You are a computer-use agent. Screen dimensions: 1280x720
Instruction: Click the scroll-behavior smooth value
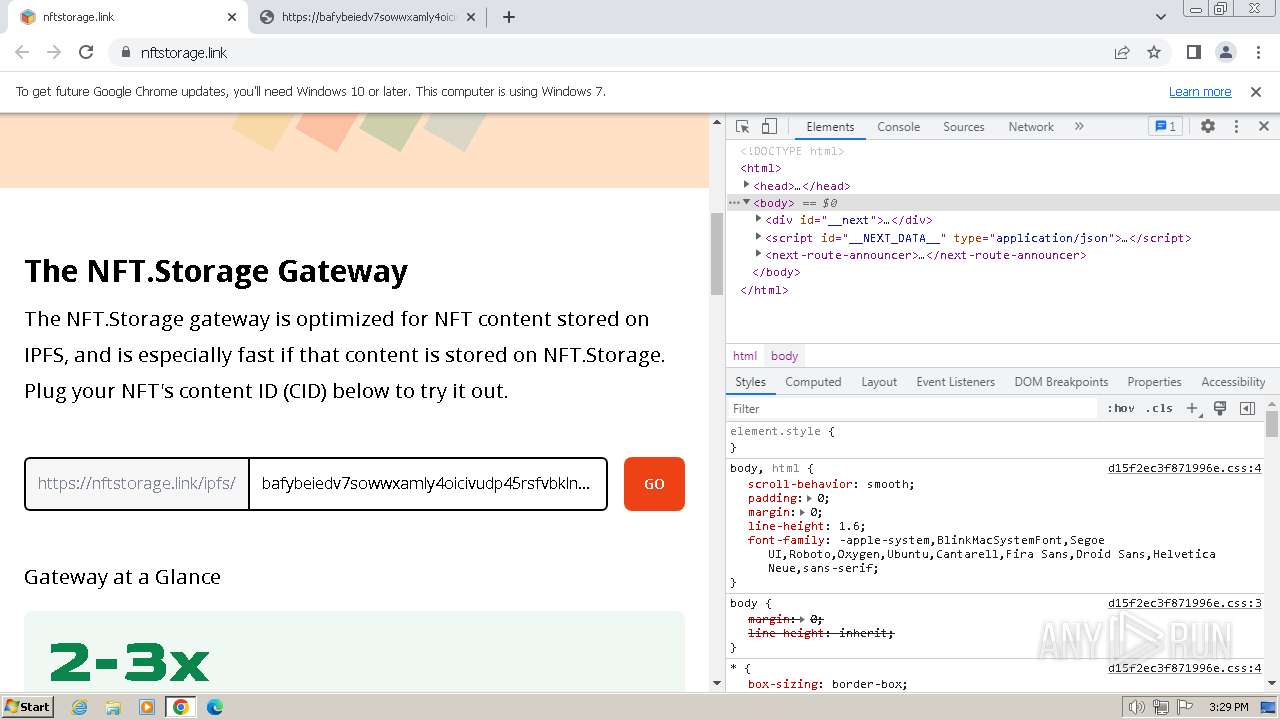click(888, 484)
